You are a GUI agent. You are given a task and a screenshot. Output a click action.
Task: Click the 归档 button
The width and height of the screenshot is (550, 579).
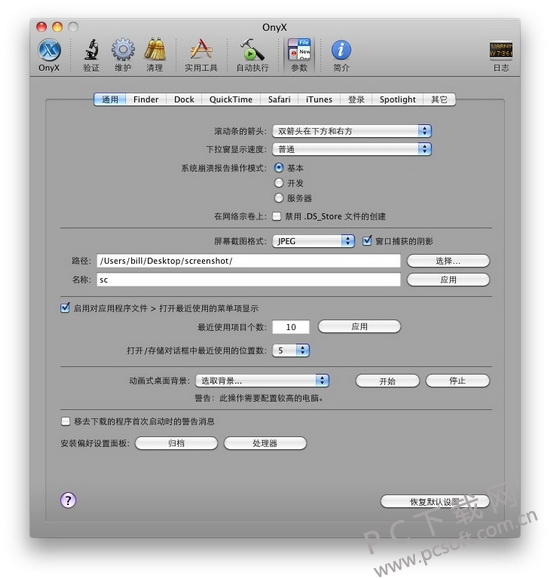click(x=176, y=443)
